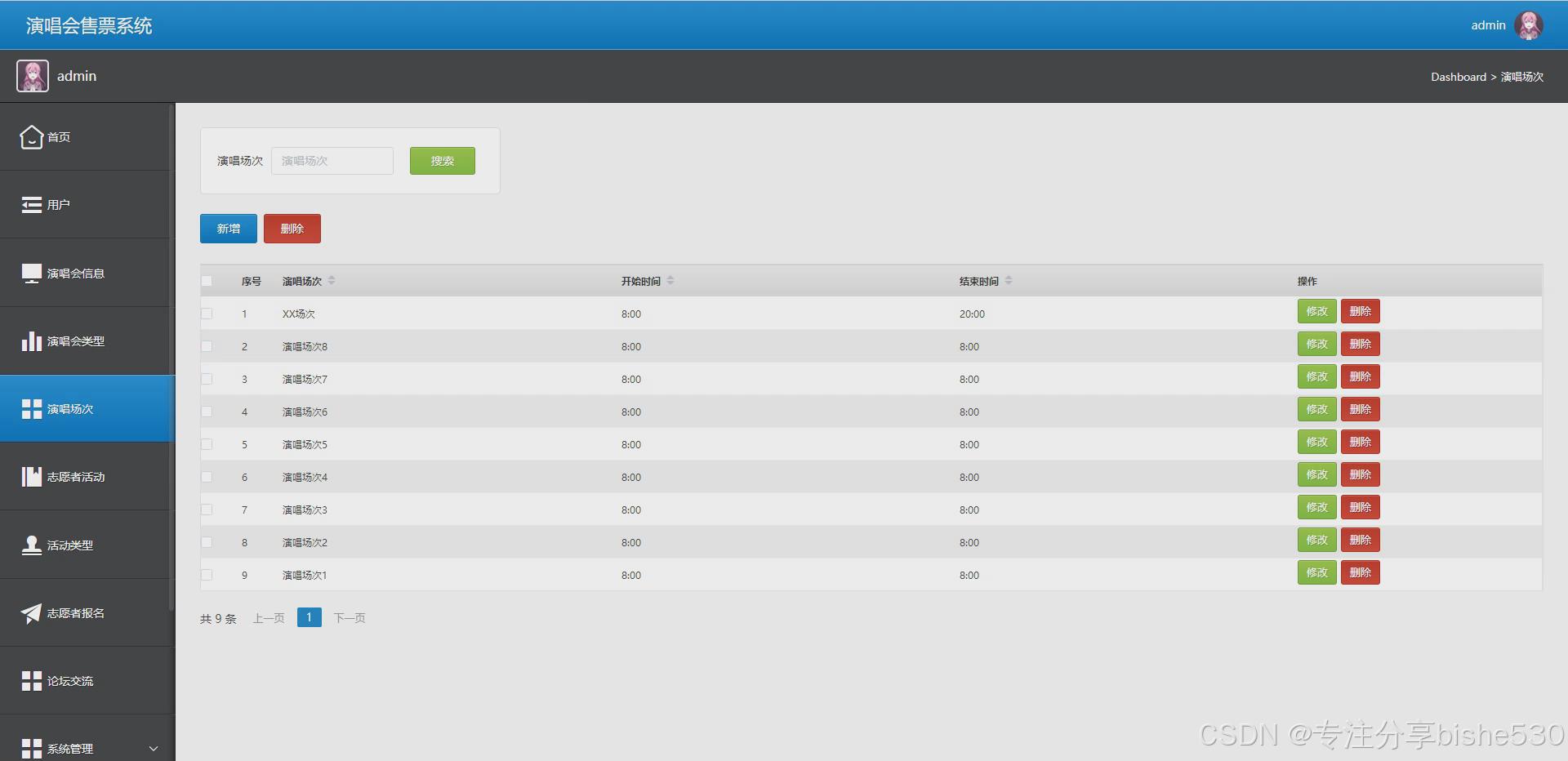Screen dimensions: 1568x761
Task: Tick the checkbox for 演唱场次5
Action: point(207,444)
